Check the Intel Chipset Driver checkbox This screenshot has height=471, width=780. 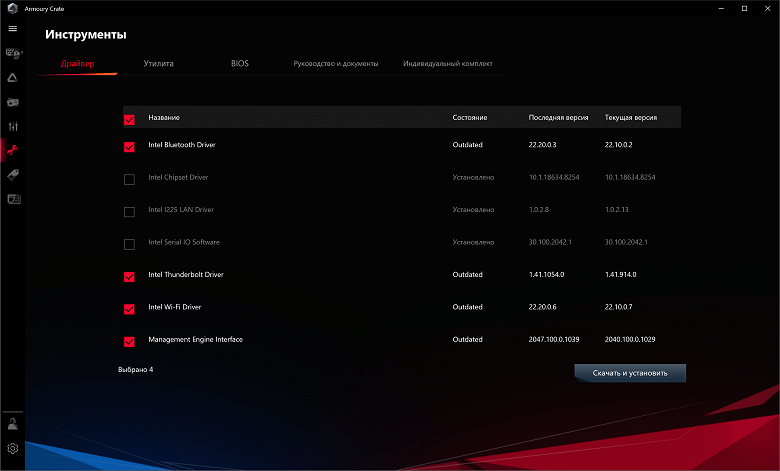[x=129, y=179]
